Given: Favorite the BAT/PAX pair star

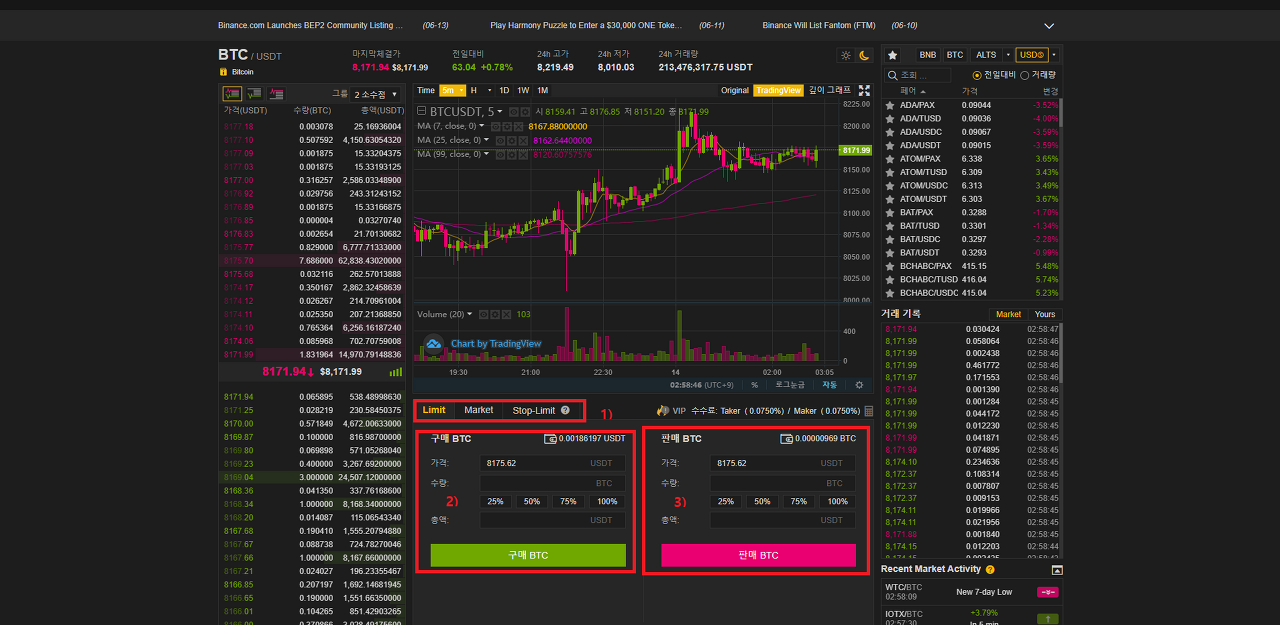Looking at the screenshot, I should pyautogui.click(x=890, y=212).
